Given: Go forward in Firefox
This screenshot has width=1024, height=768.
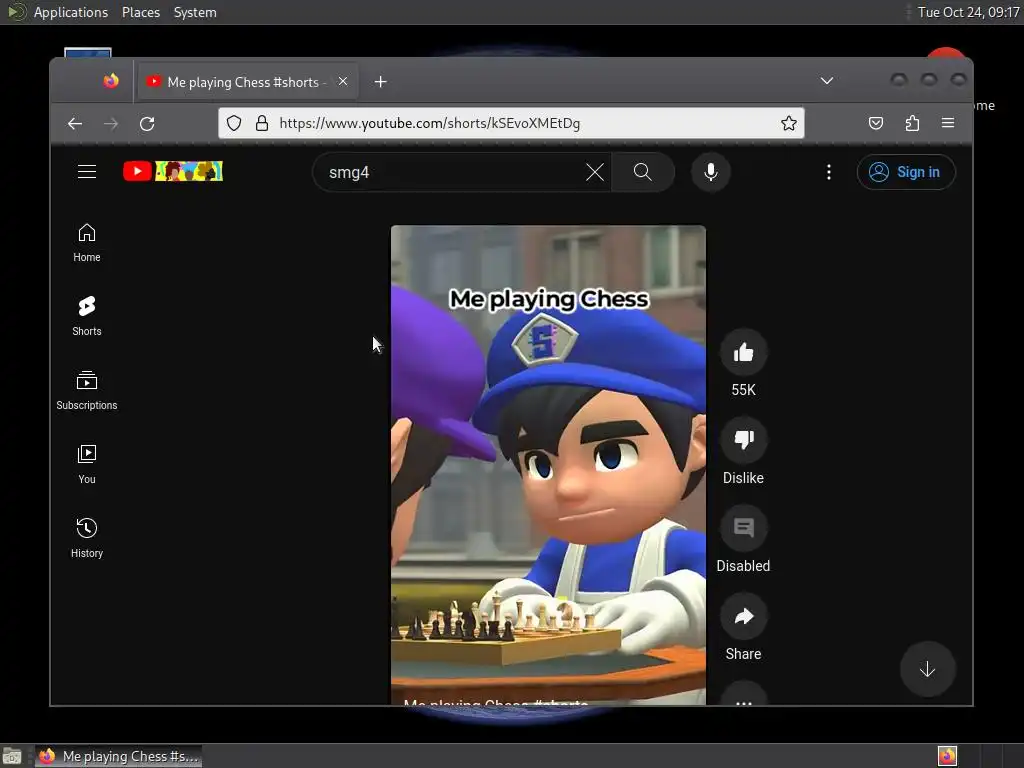Looking at the screenshot, I should (111, 123).
